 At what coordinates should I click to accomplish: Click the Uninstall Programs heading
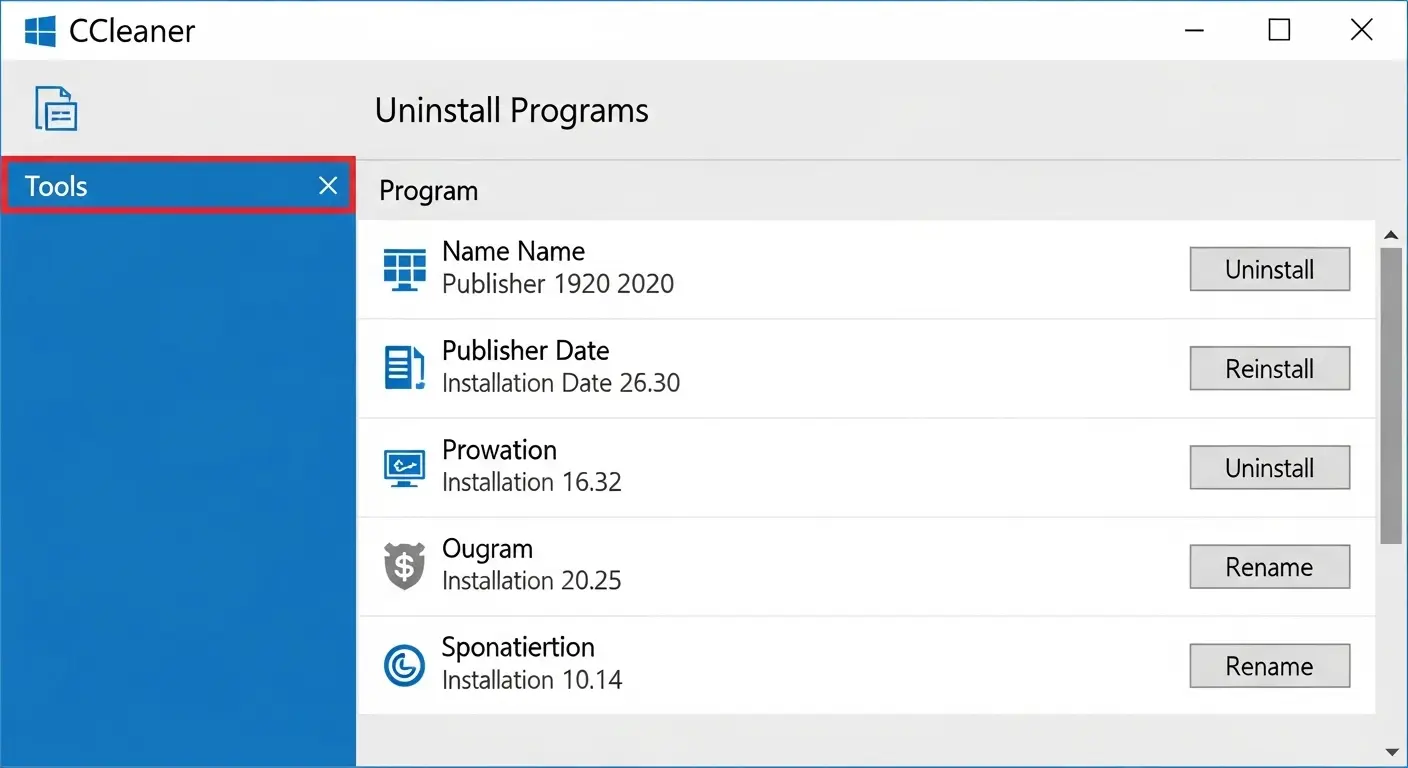tap(511, 110)
